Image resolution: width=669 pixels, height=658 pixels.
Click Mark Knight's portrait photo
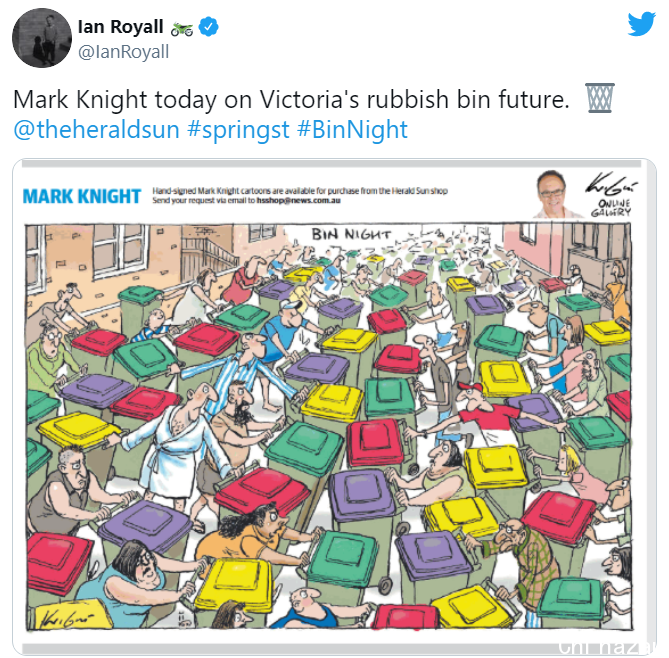tap(555, 194)
